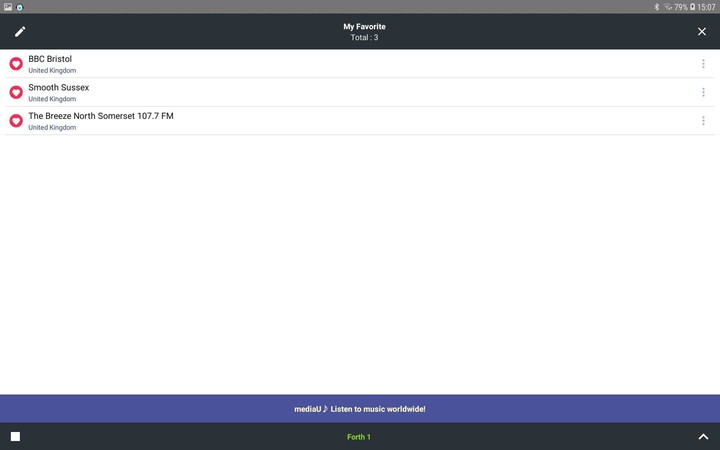
Task: Tap the My Favorite title
Action: tap(364, 27)
